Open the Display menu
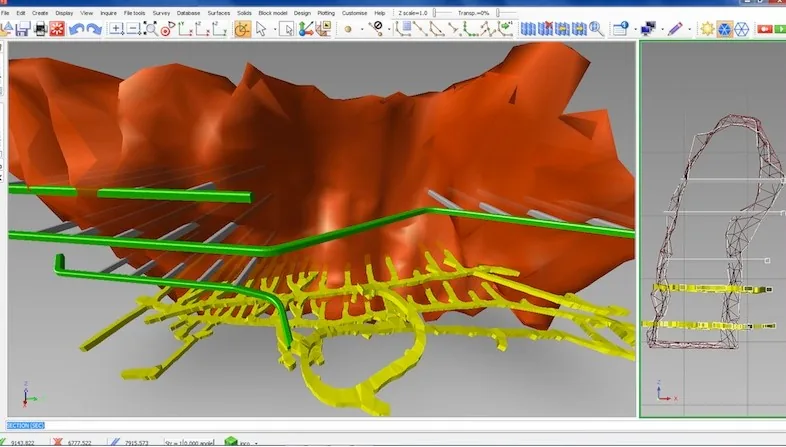The width and height of the screenshot is (786, 447). [x=64, y=13]
